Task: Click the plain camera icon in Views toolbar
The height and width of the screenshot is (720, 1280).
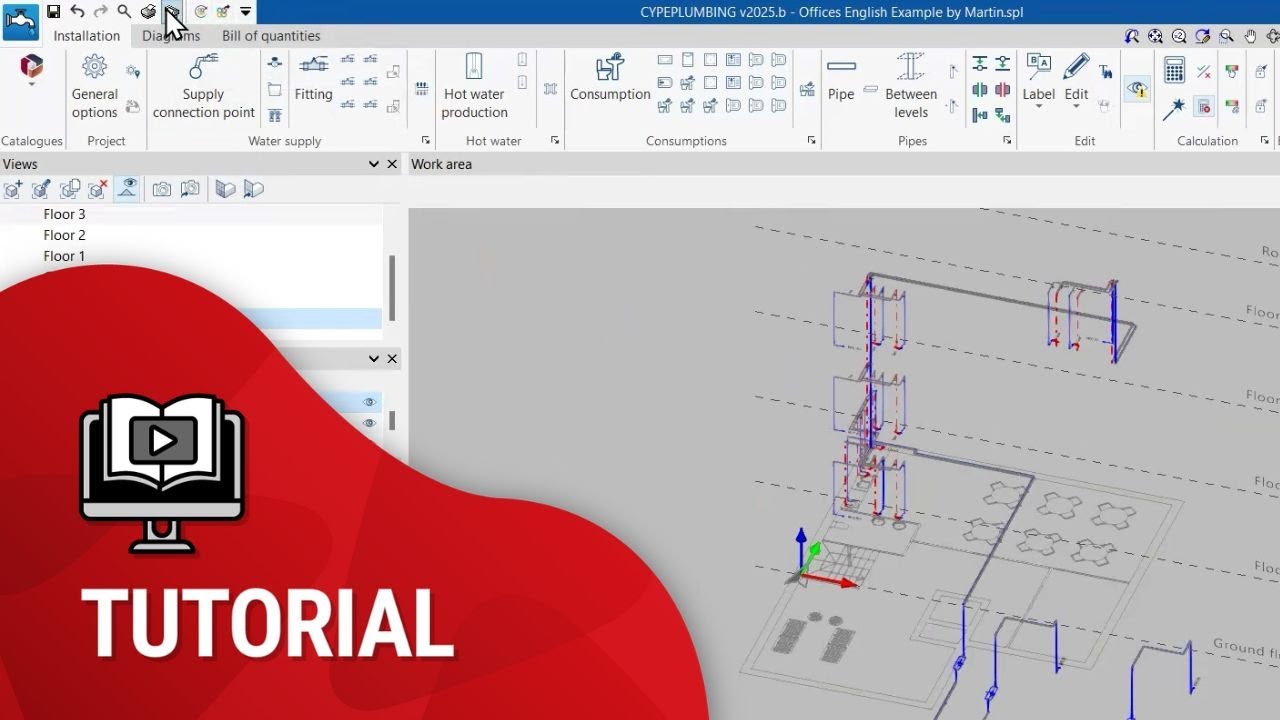Action: point(162,189)
